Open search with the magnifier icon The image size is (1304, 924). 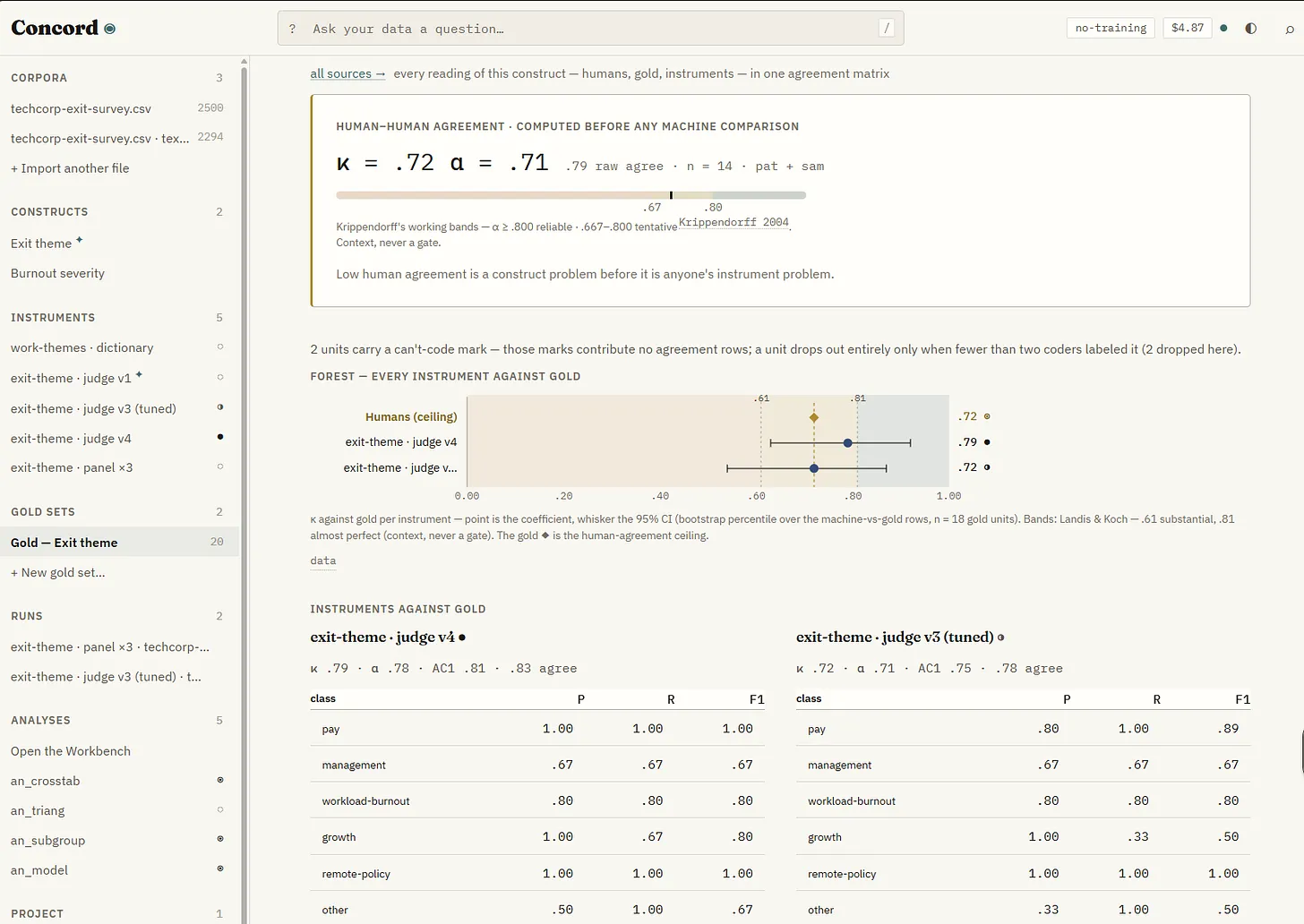[1290, 29]
